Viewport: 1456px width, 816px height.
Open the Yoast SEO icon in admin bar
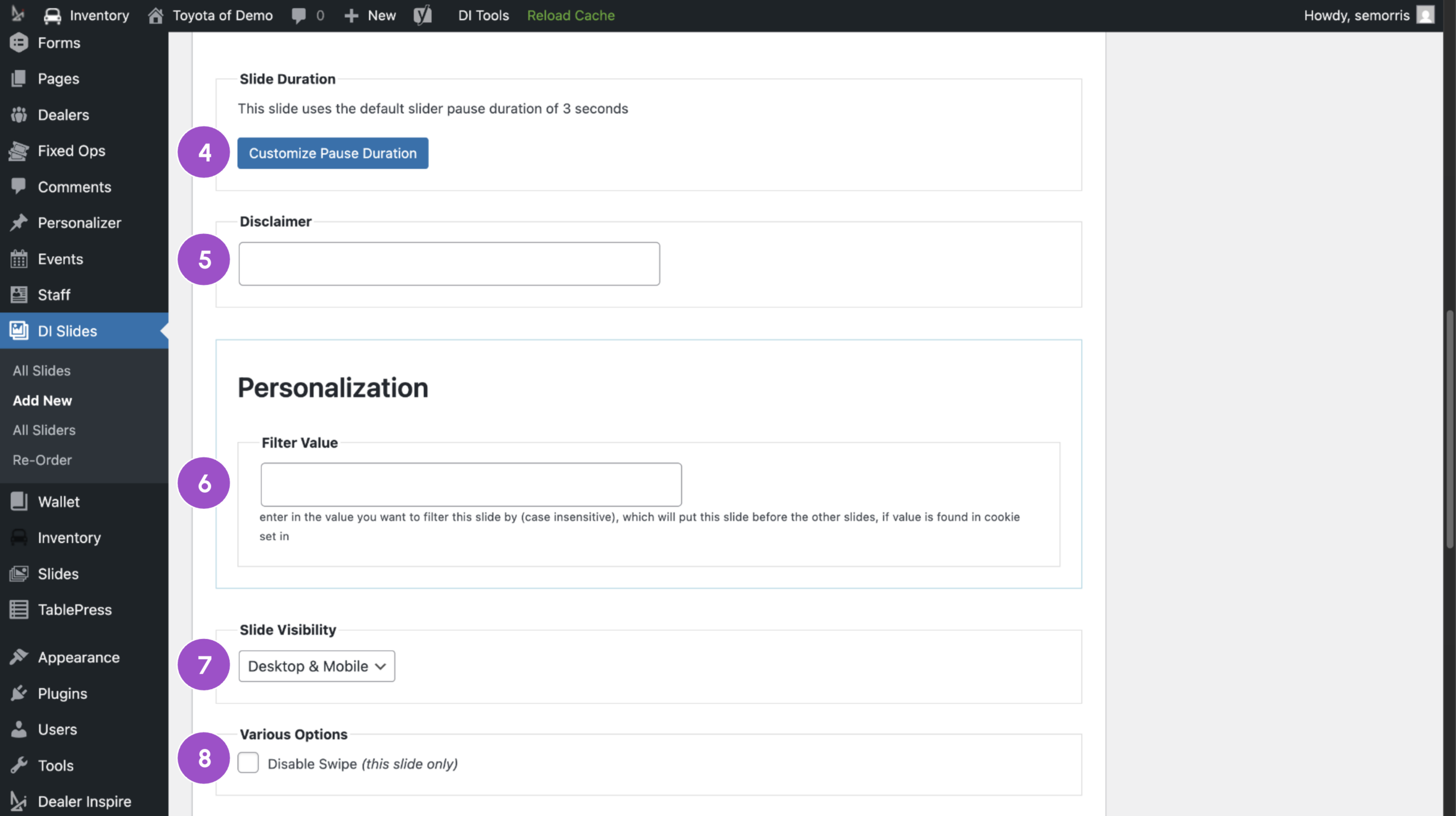tap(423, 15)
